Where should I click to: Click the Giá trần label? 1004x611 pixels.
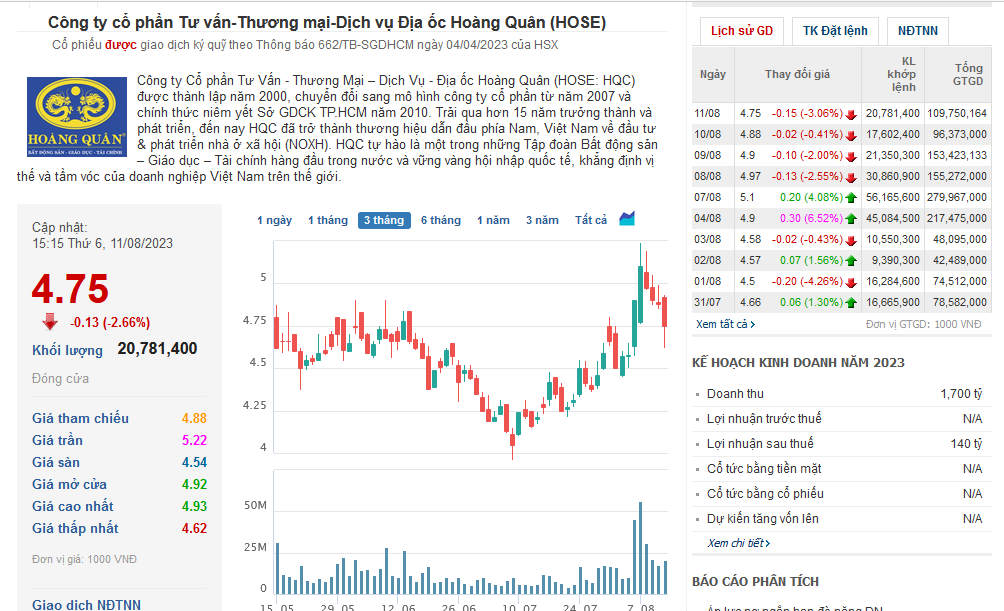(x=58, y=440)
